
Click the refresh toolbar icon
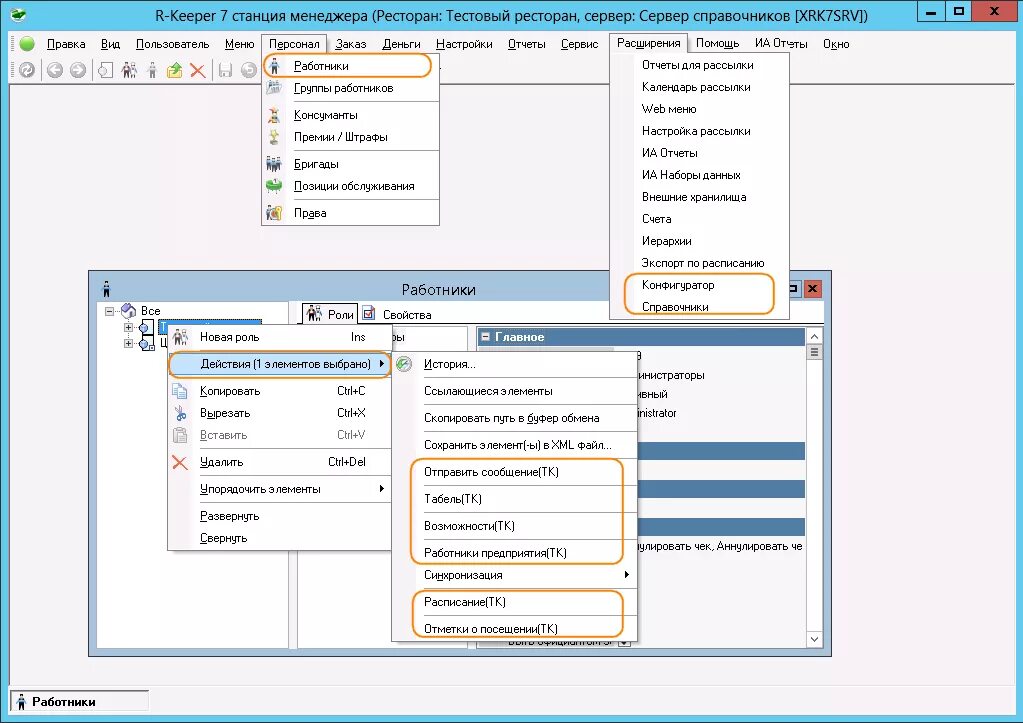27,70
